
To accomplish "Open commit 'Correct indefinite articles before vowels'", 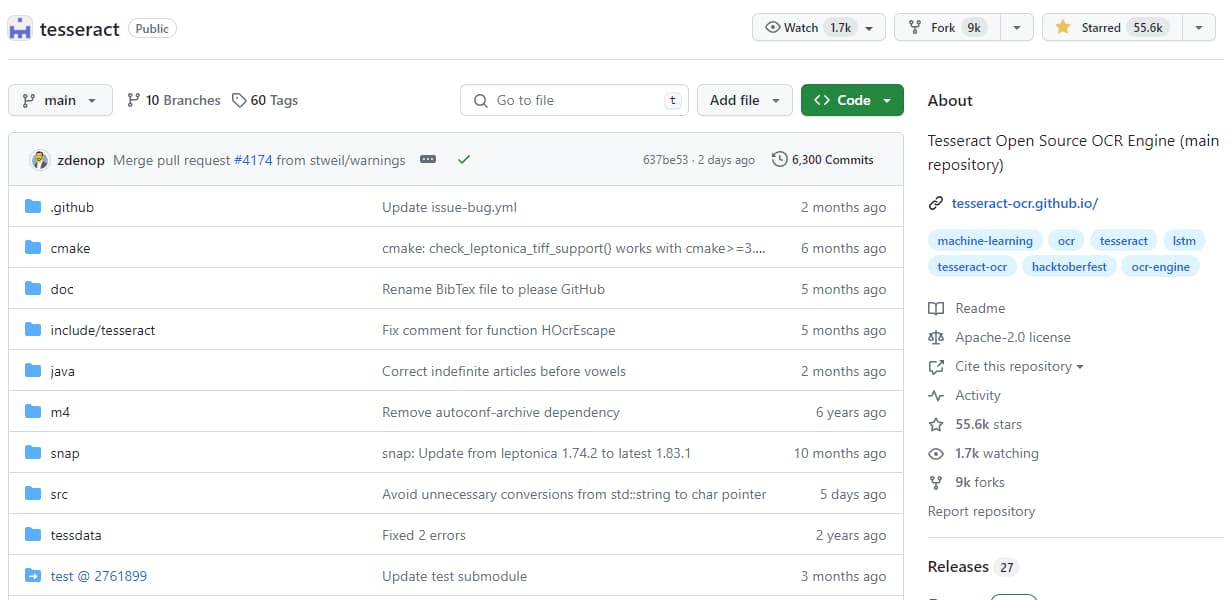I will pyautogui.click(x=504, y=371).
